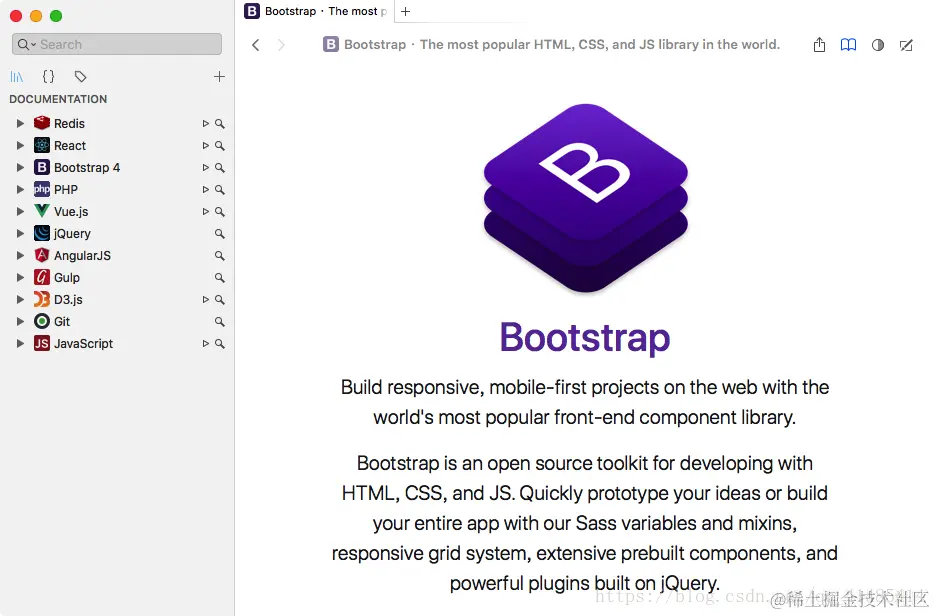Click the DOCUMENTATION section header
The height and width of the screenshot is (616, 936).
58,99
